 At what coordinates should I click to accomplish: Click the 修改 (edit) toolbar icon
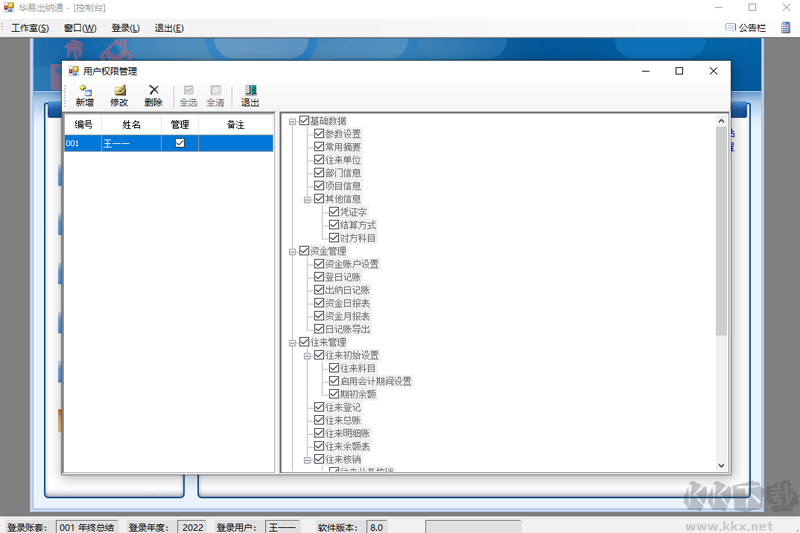pos(119,96)
